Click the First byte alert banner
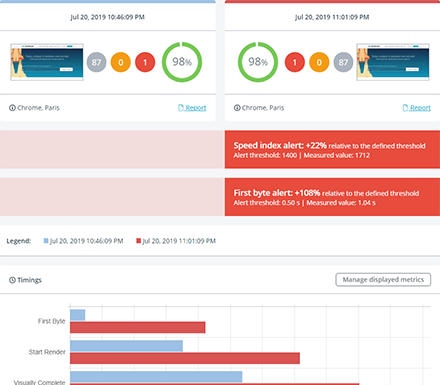Image resolution: width=440 pixels, height=385 pixels. [x=332, y=197]
